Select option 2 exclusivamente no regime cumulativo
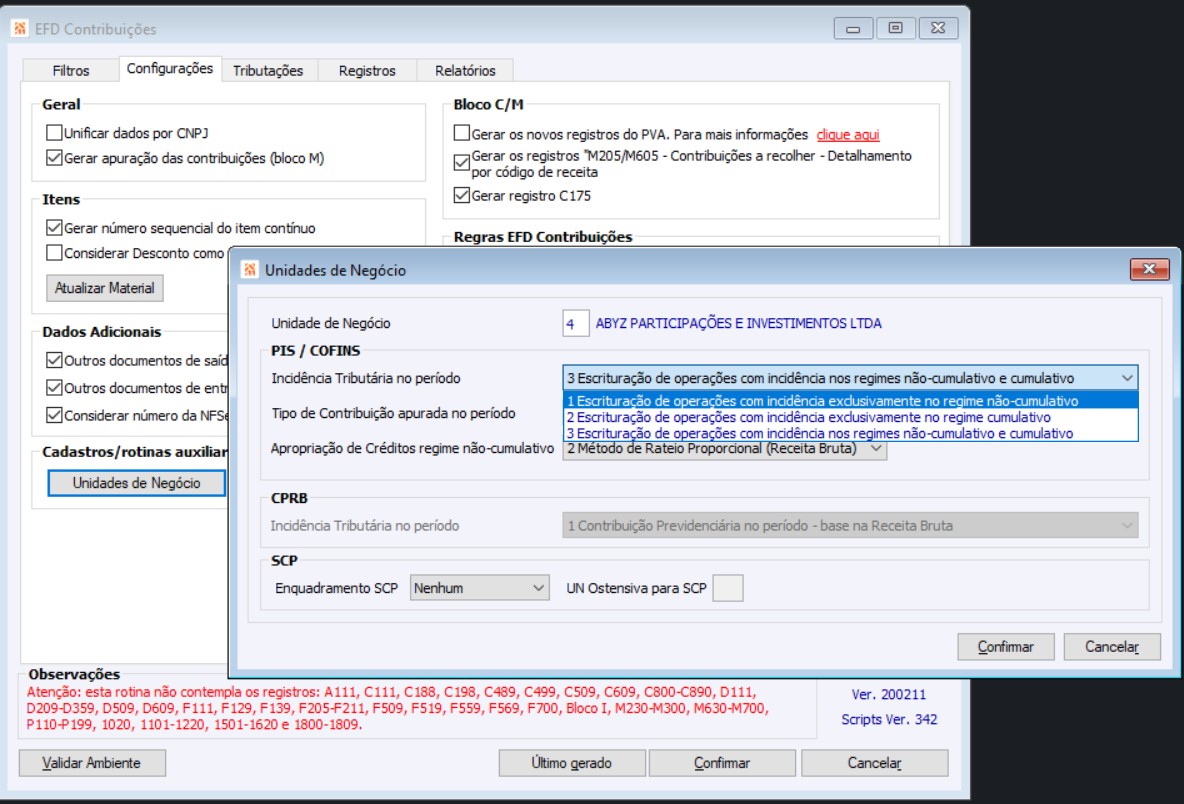1184x804 pixels. tap(850, 417)
